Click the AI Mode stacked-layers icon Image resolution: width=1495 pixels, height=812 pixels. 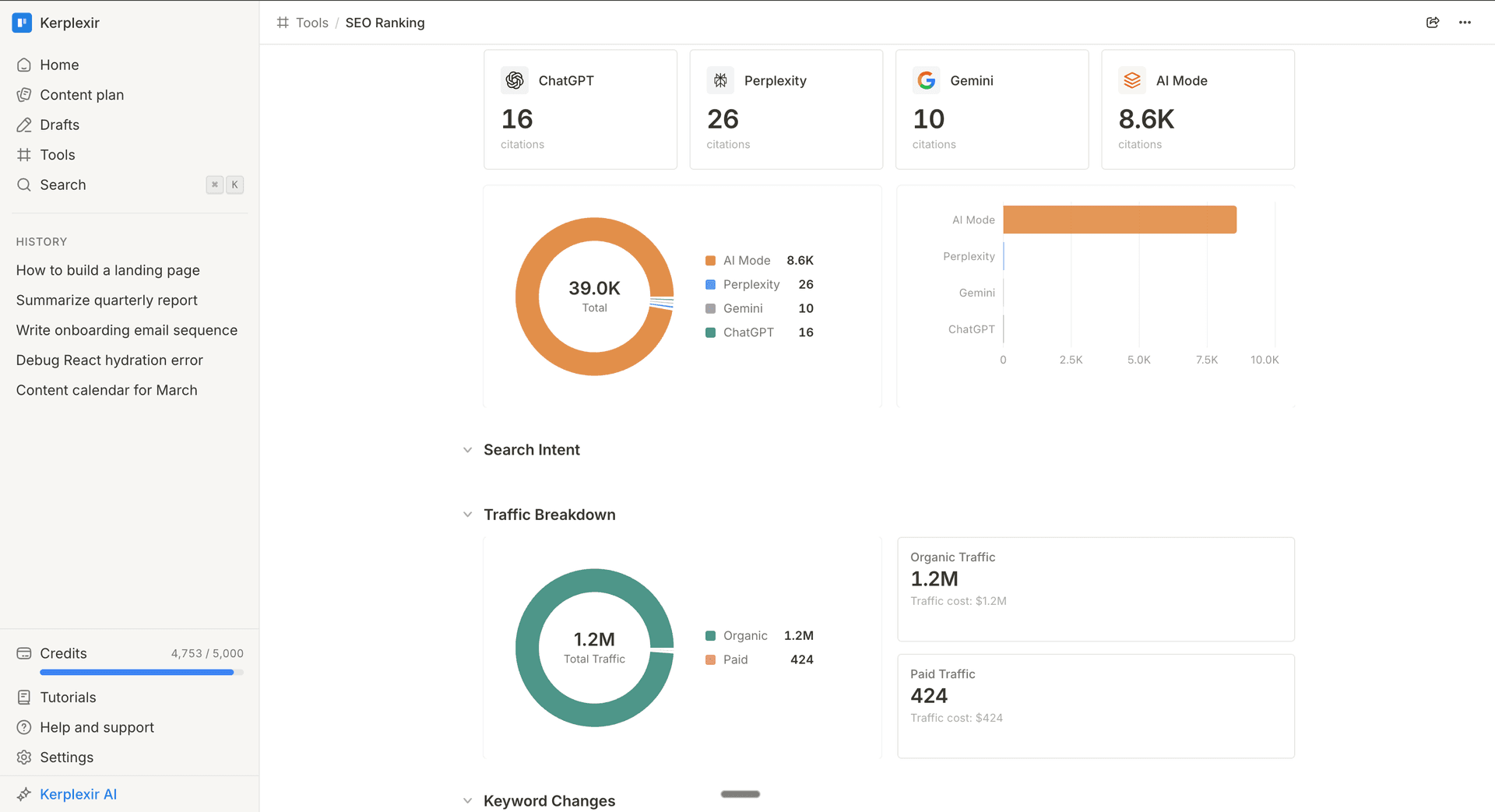click(x=1132, y=79)
